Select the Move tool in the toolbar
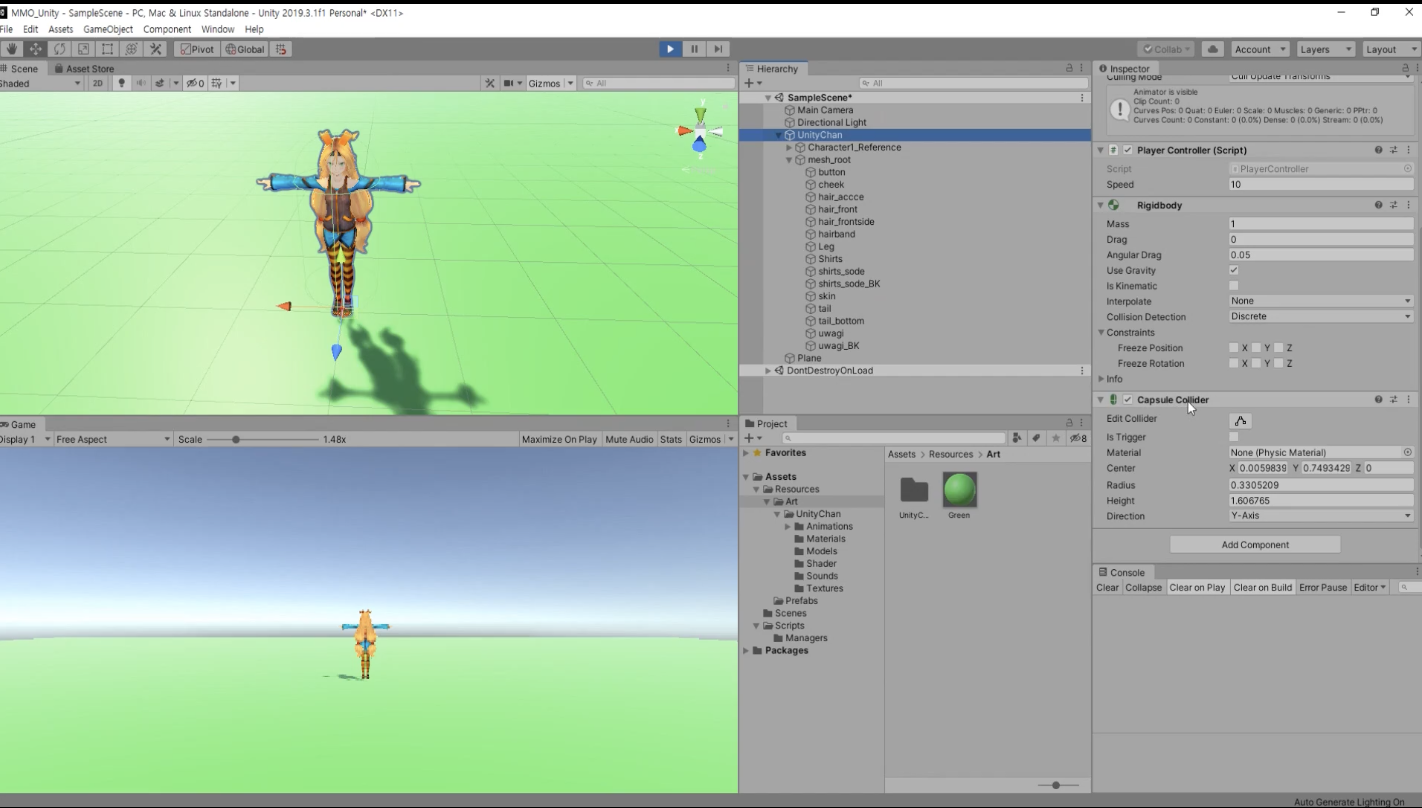The image size is (1422, 808). 35,49
